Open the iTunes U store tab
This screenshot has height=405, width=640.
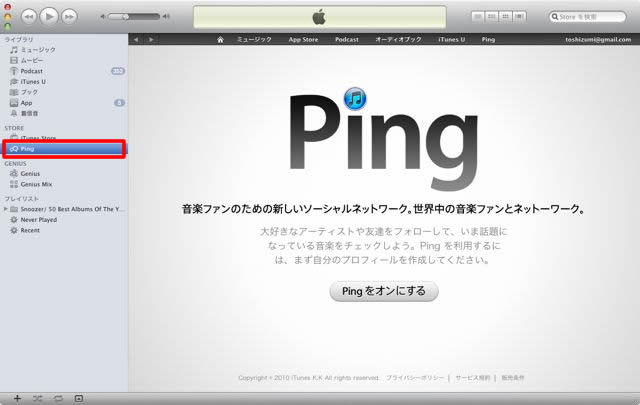[451, 40]
